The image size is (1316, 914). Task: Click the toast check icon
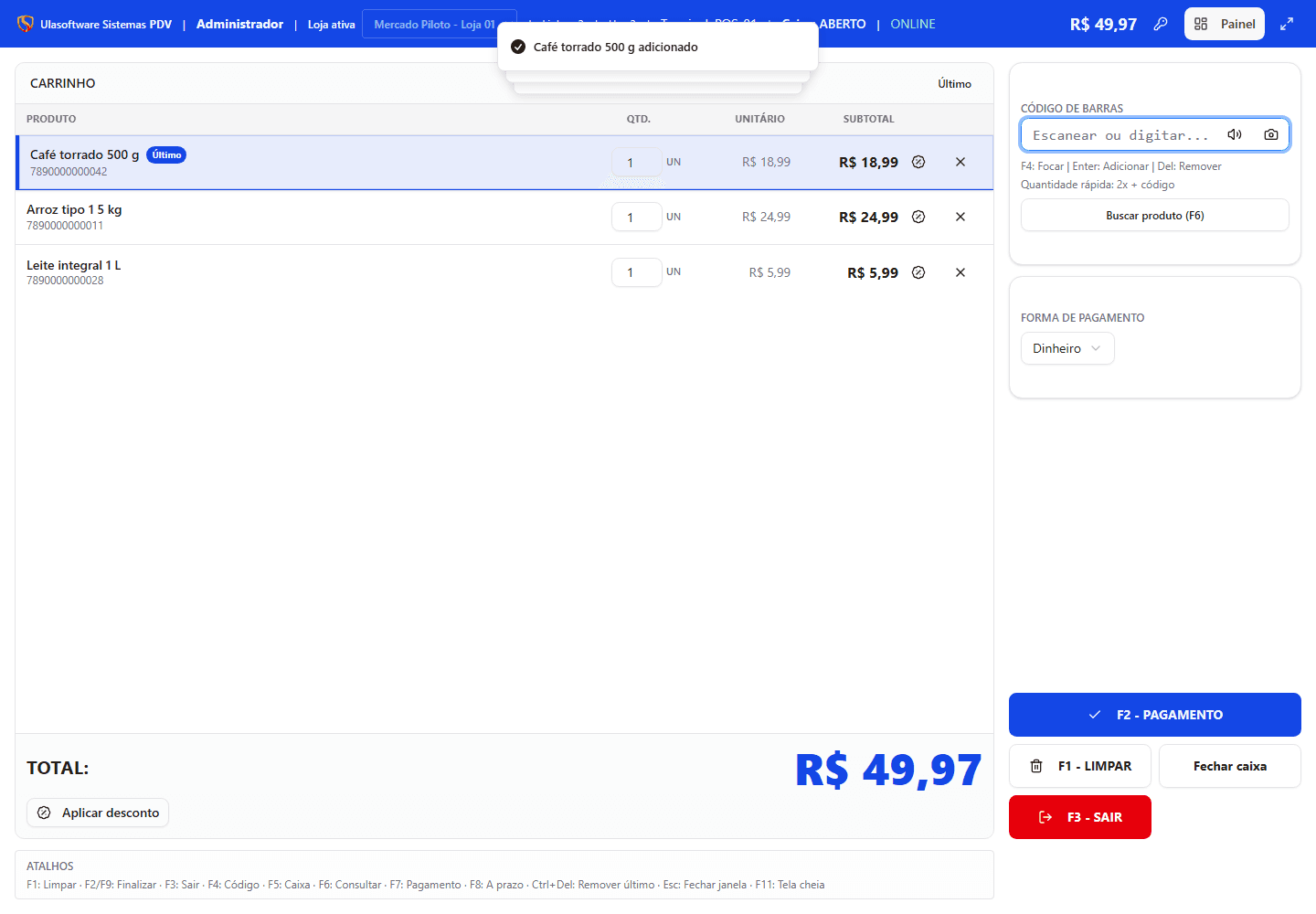pos(518,47)
